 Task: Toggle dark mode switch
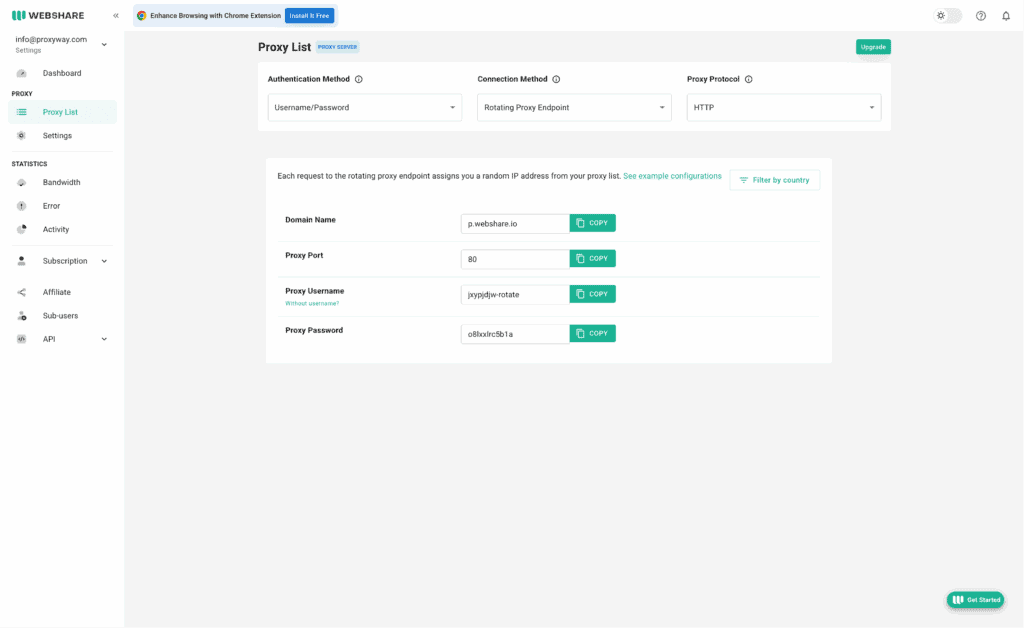coord(947,15)
